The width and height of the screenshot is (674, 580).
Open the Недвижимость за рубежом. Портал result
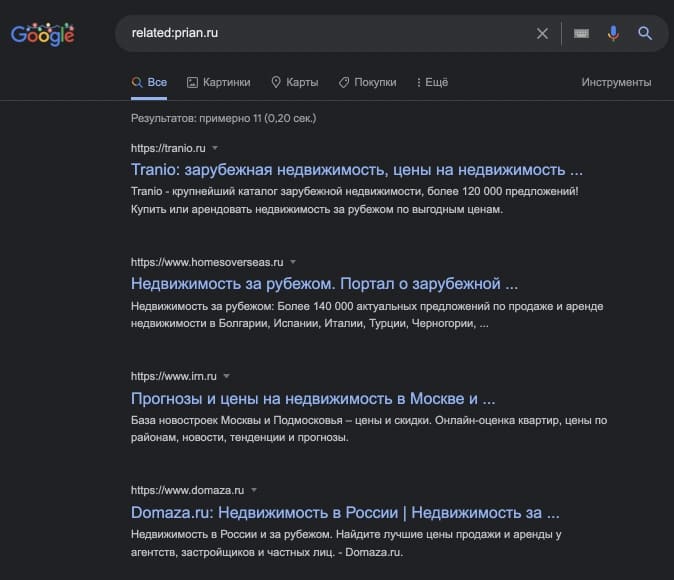click(325, 284)
